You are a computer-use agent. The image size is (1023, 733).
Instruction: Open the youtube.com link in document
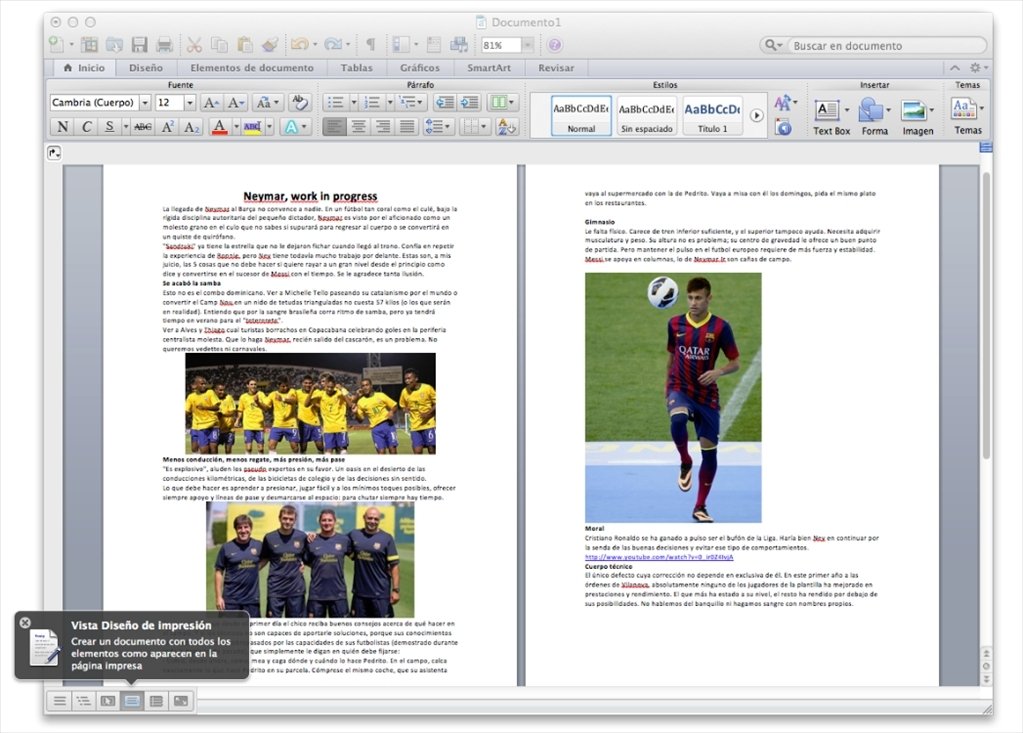click(x=658, y=557)
